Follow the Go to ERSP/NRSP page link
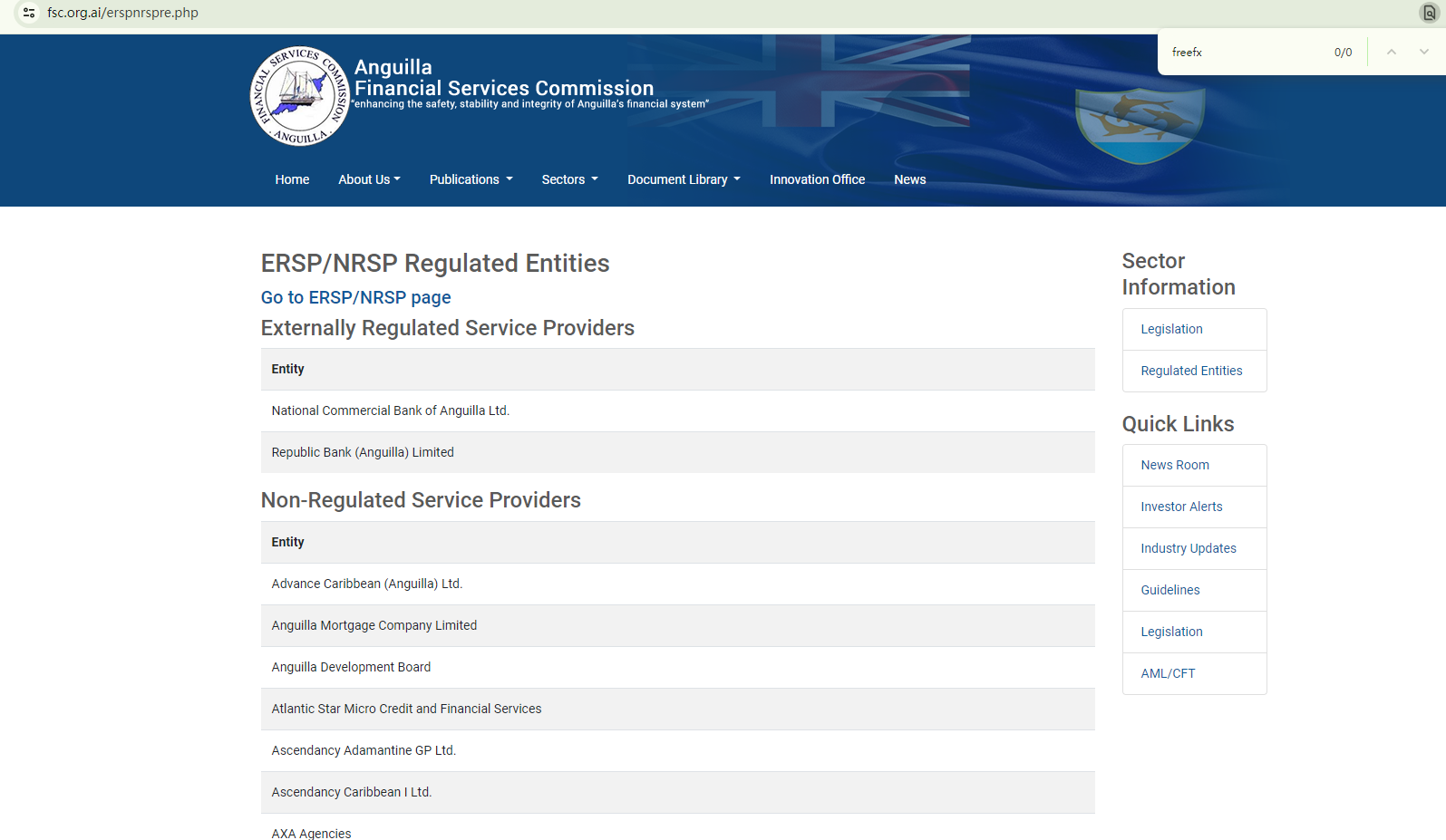1446x840 pixels. point(355,297)
